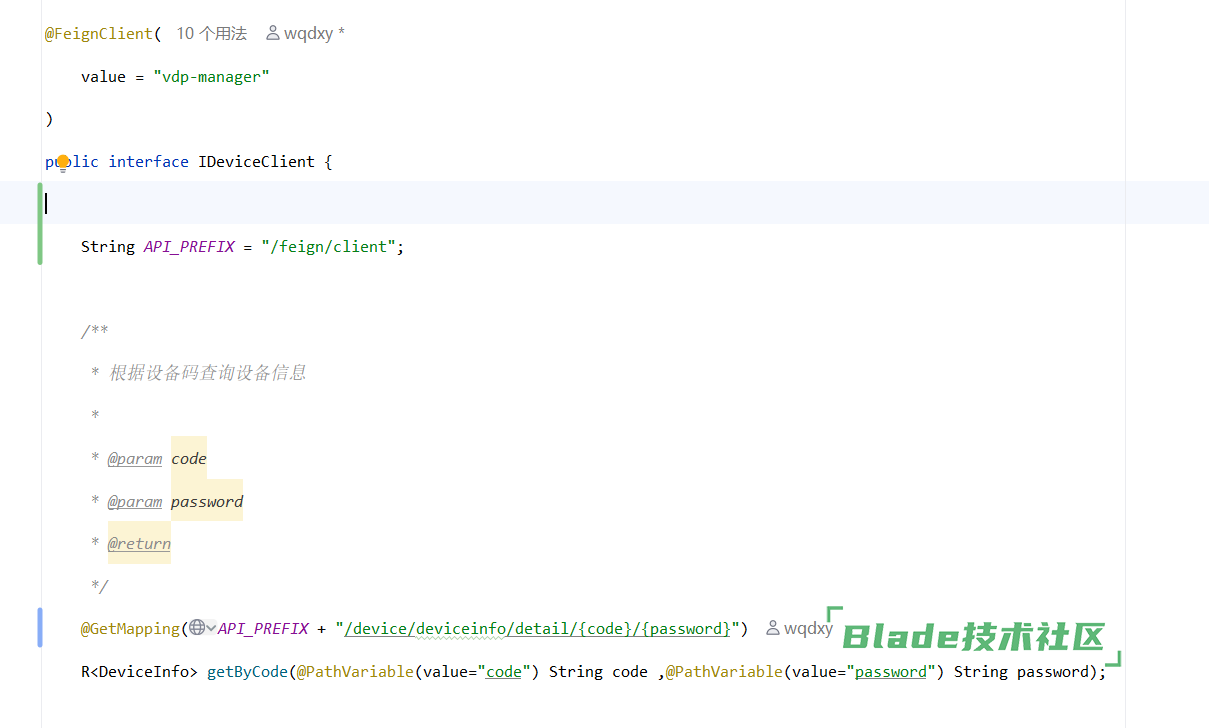This screenshot has width=1209, height=728.
Task: Click the person icon beside "wqdxy *"
Action: (273, 33)
